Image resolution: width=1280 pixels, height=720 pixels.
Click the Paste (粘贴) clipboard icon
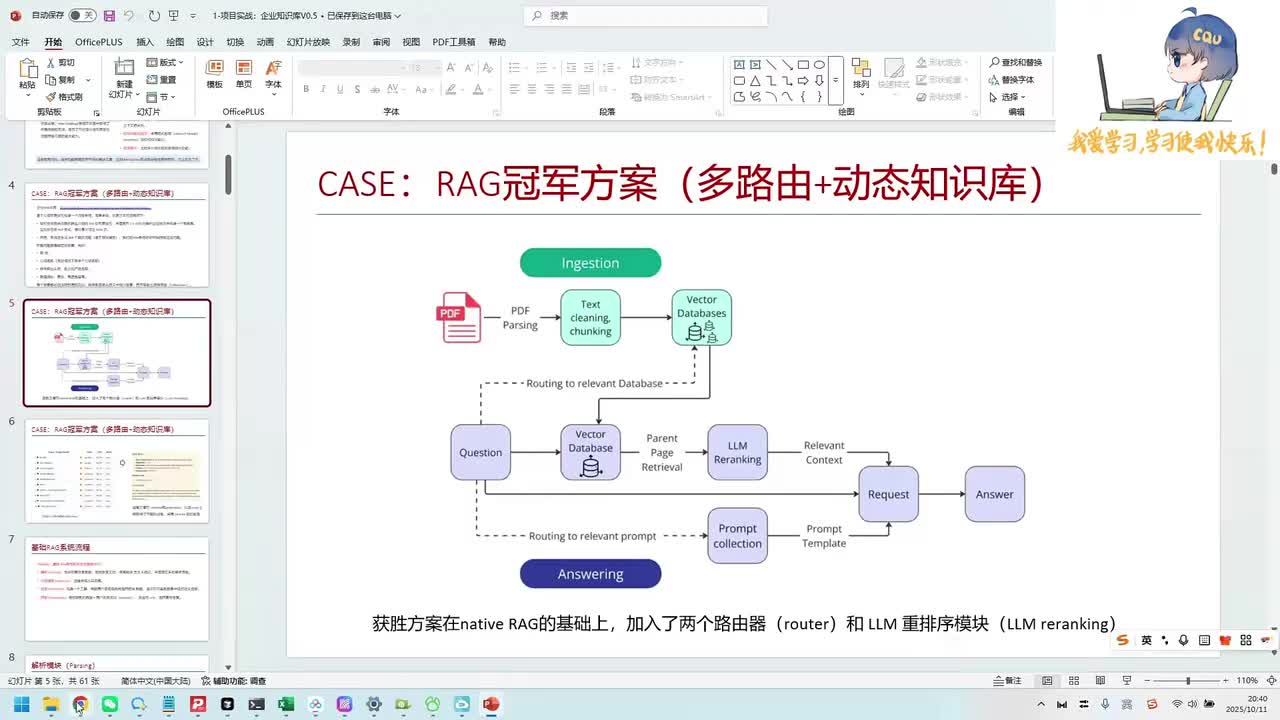(28, 68)
